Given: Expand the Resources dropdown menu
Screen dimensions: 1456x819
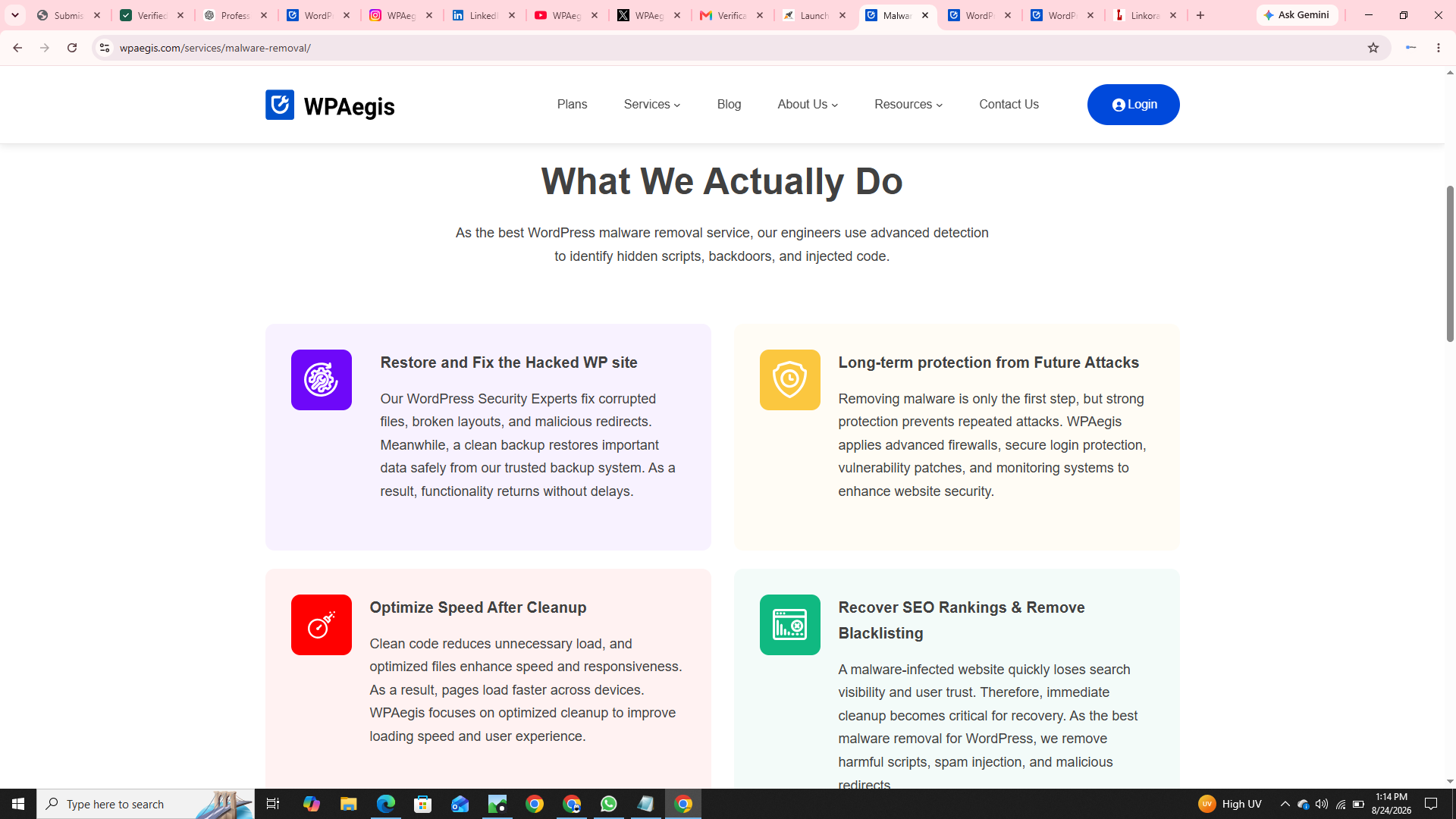Looking at the screenshot, I should [x=908, y=105].
